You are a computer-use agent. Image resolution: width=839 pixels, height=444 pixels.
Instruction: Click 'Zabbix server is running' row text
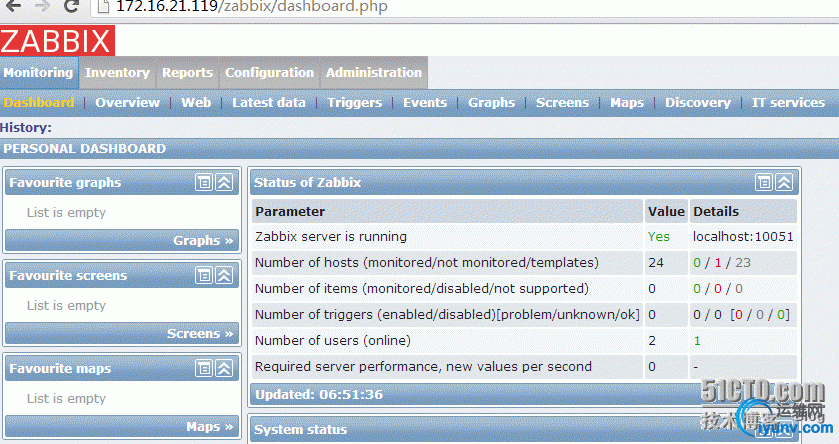click(331, 237)
